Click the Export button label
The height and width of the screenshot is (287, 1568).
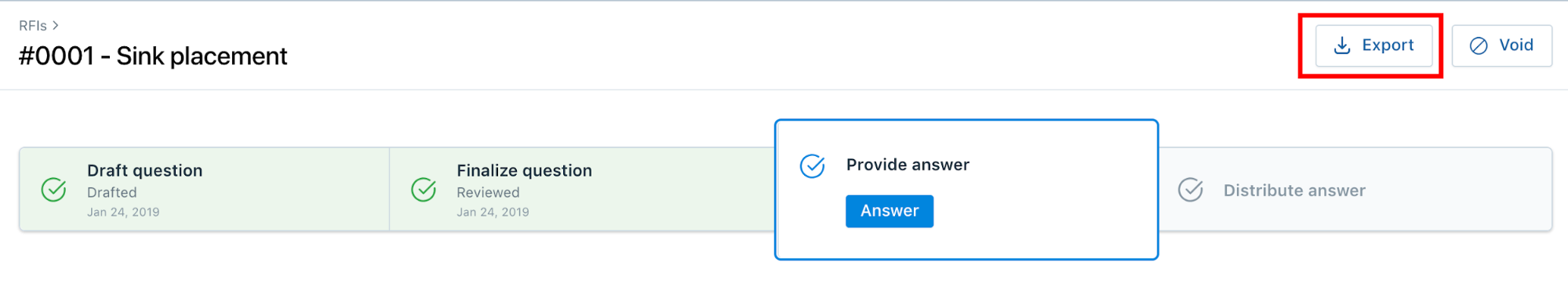coord(1388,45)
